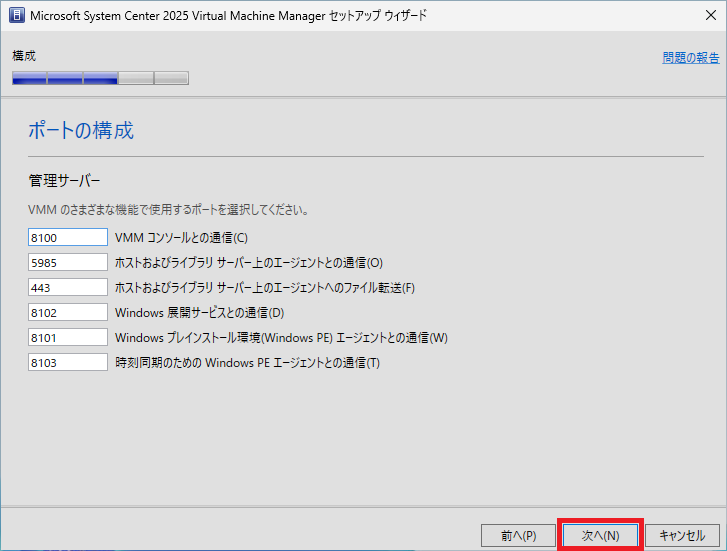Click the label VMM コンソールとの通信(C)
Image resolution: width=727 pixels, height=551 pixels.
click(181, 238)
